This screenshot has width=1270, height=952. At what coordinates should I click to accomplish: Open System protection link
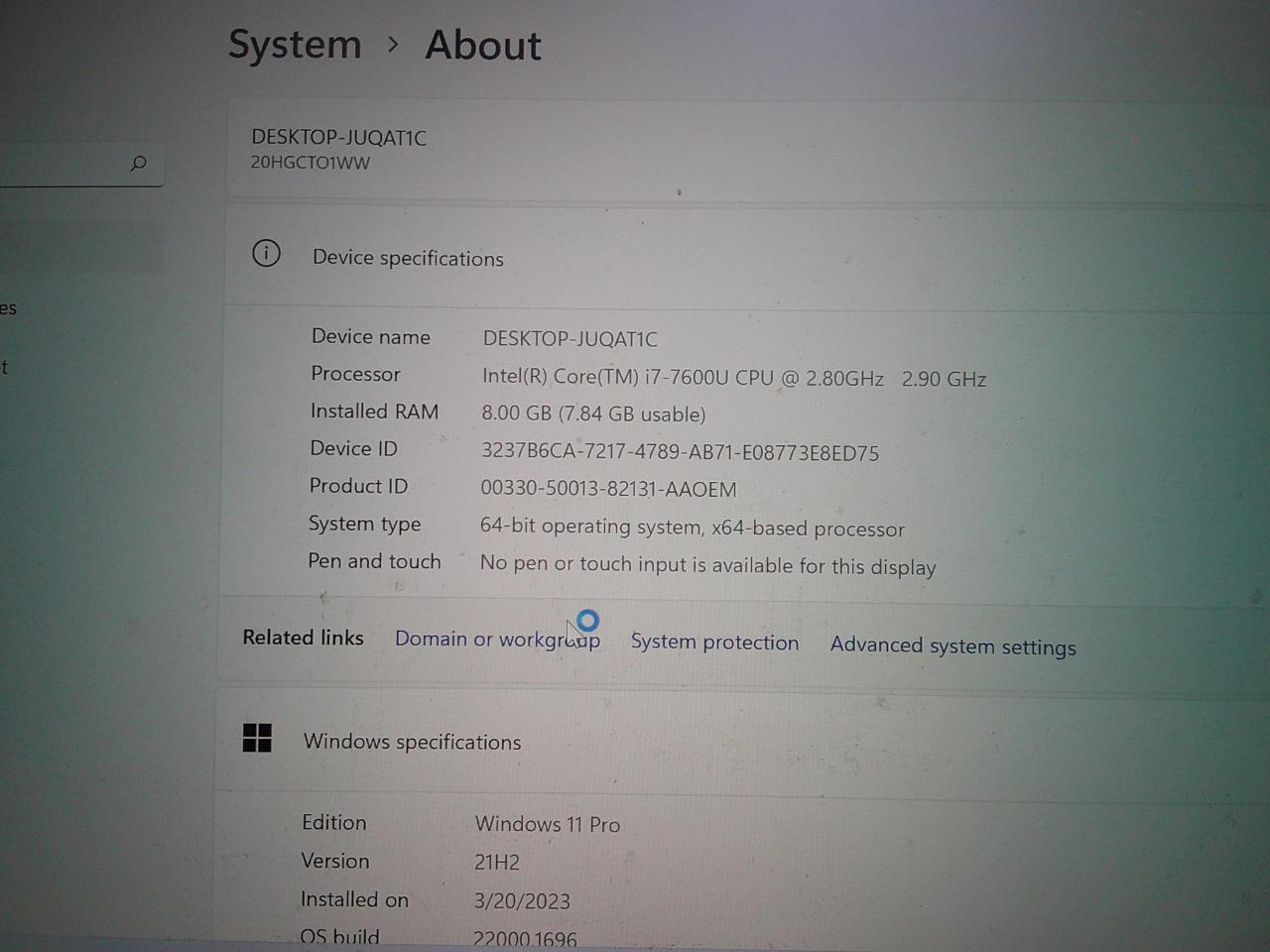click(x=714, y=642)
